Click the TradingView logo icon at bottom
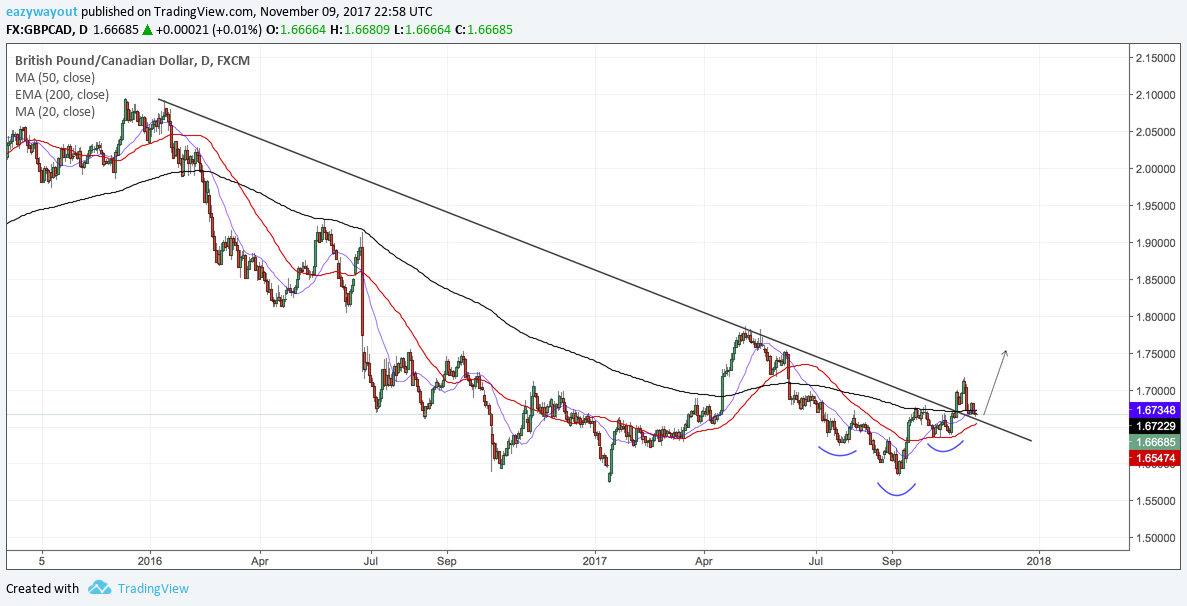This screenshot has height=606, width=1187. (99, 588)
